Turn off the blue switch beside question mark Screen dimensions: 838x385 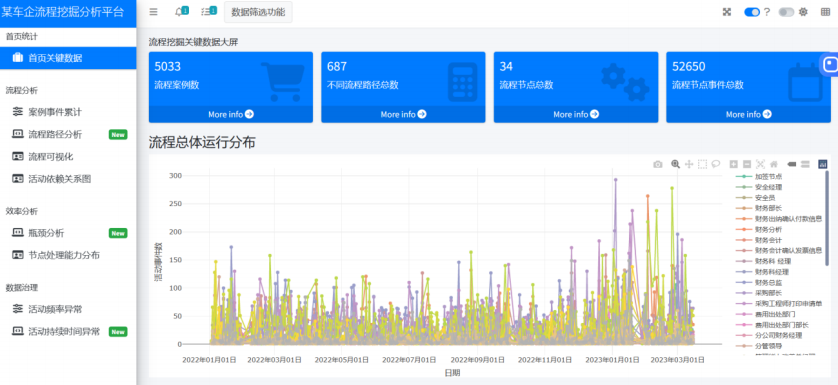(752, 12)
